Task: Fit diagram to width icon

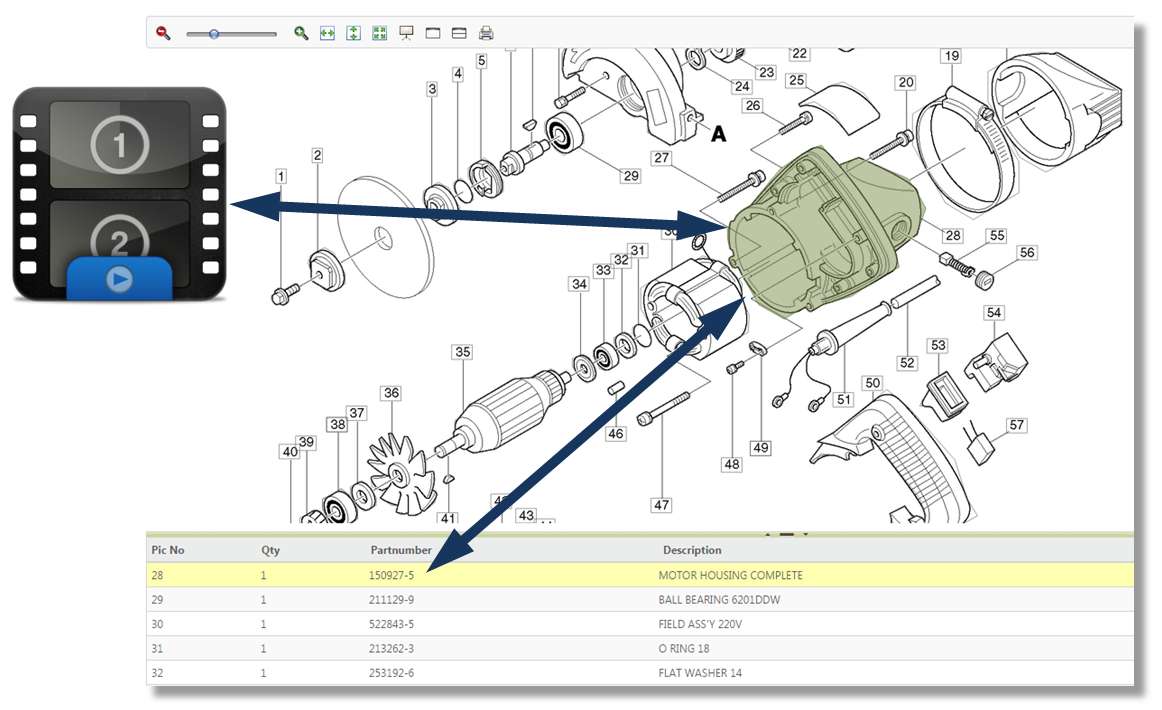Action: pos(327,33)
